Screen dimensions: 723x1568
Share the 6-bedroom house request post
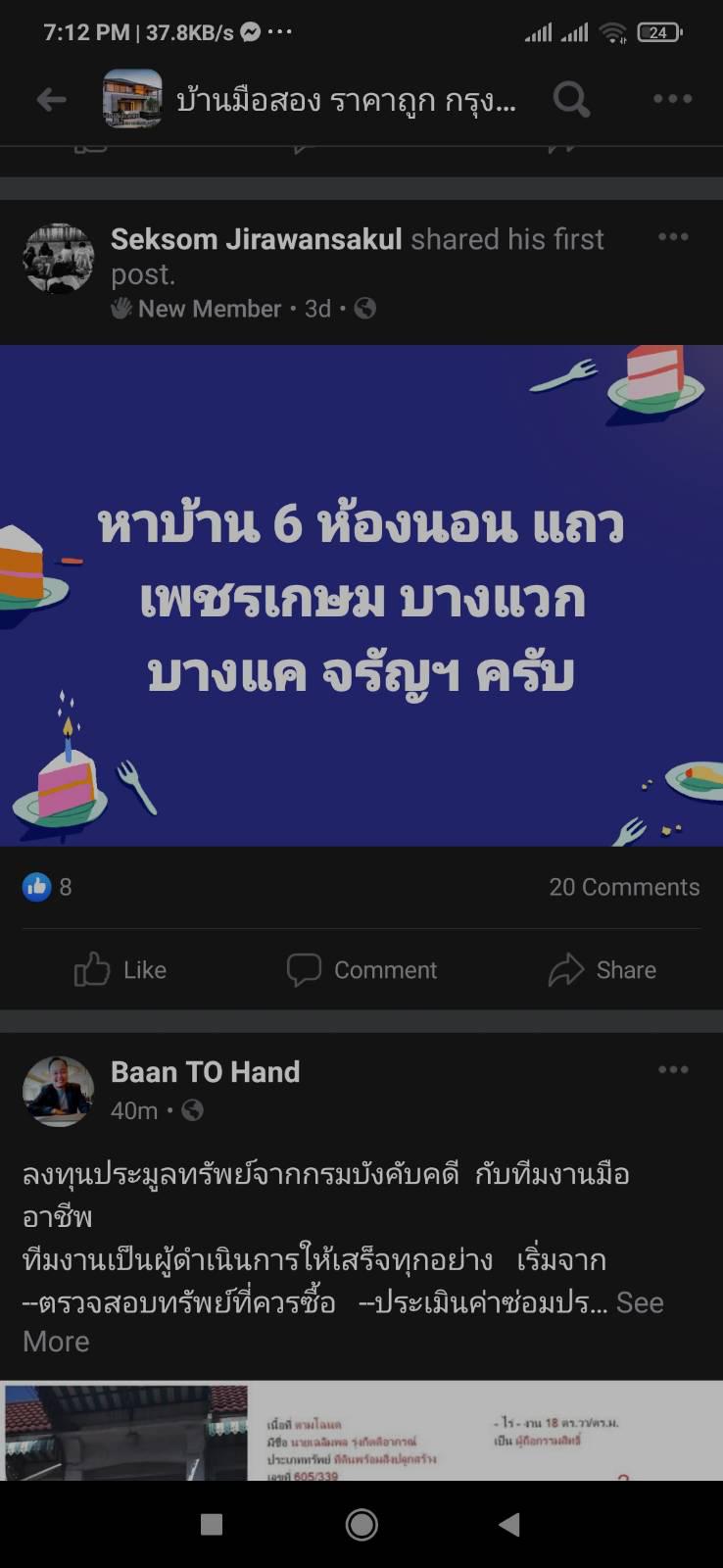(602, 970)
